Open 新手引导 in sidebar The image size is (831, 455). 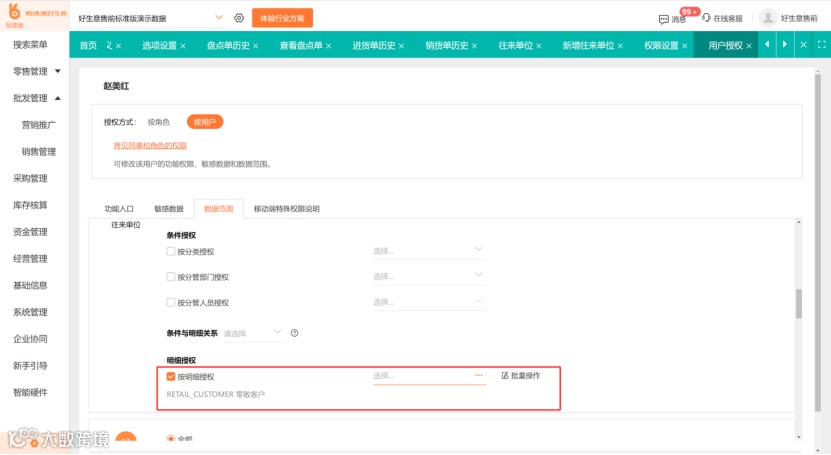pos(30,365)
